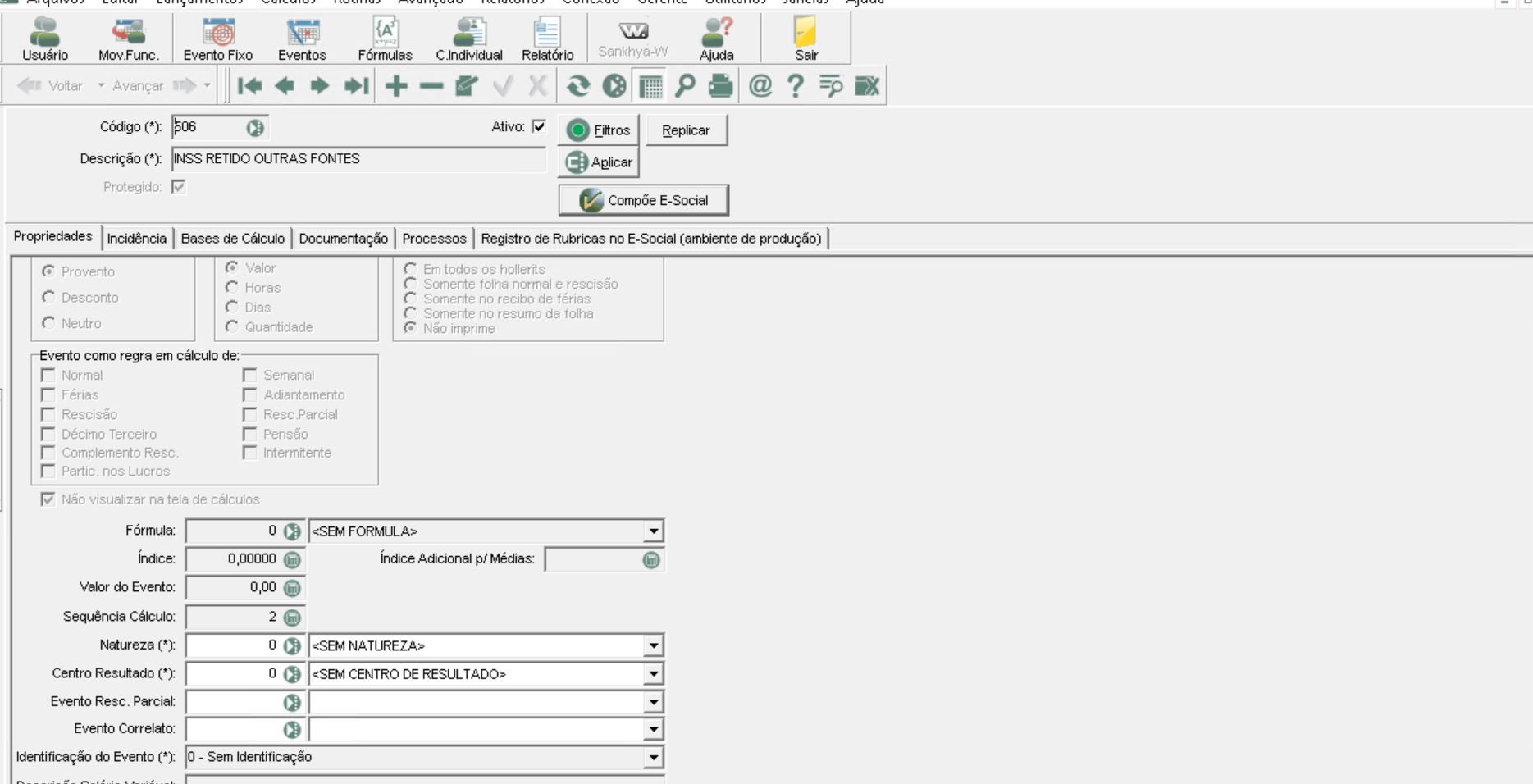Click the Avançar navigation button
1533x784 pixels.
point(154,85)
